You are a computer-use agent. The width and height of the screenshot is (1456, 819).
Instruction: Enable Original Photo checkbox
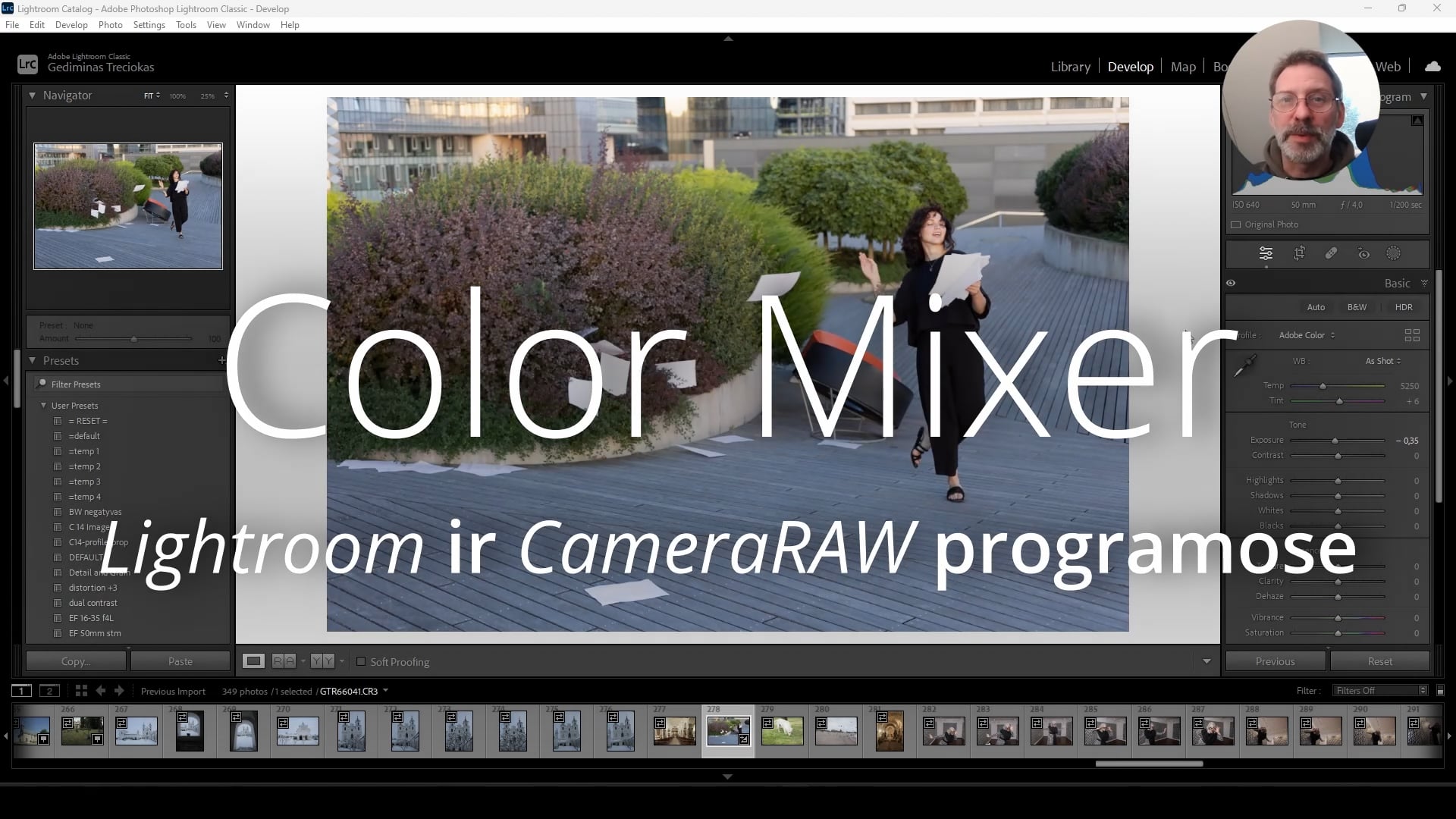point(1236,224)
